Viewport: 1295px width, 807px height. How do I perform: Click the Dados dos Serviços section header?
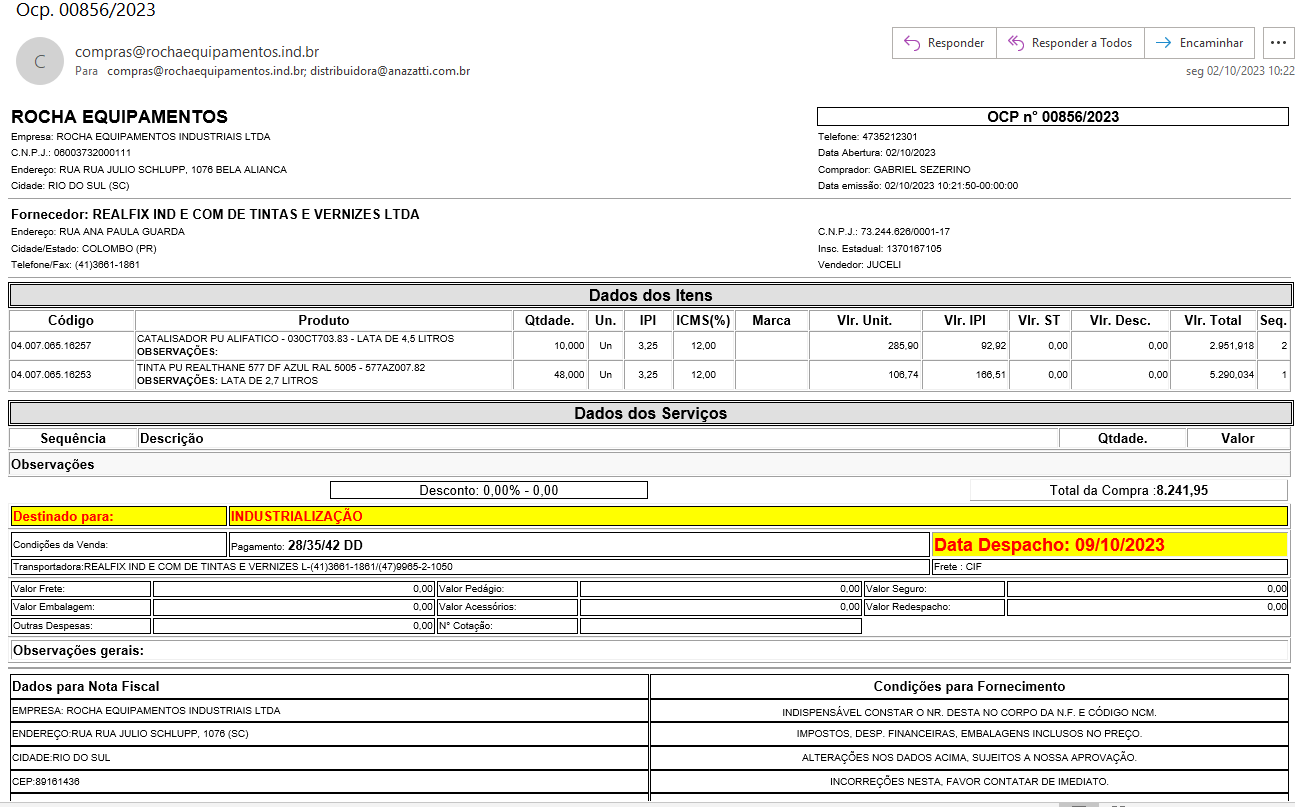pyautogui.click(x=649, y=413)
